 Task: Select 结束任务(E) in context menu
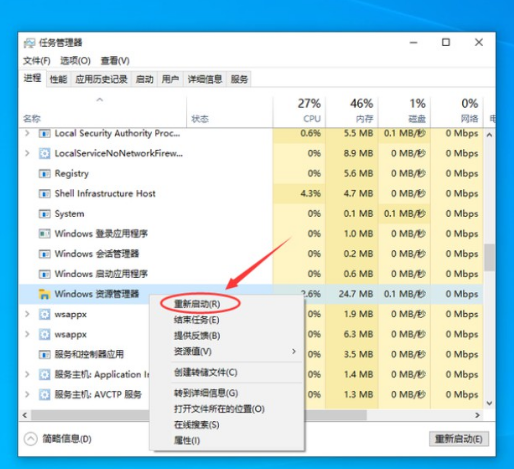coord(197,320)
